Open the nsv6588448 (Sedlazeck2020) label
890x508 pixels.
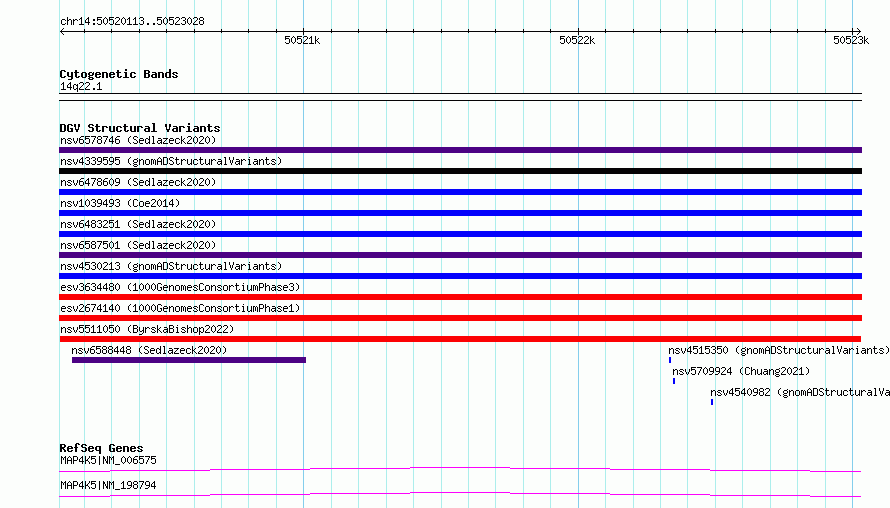[149, 350]
